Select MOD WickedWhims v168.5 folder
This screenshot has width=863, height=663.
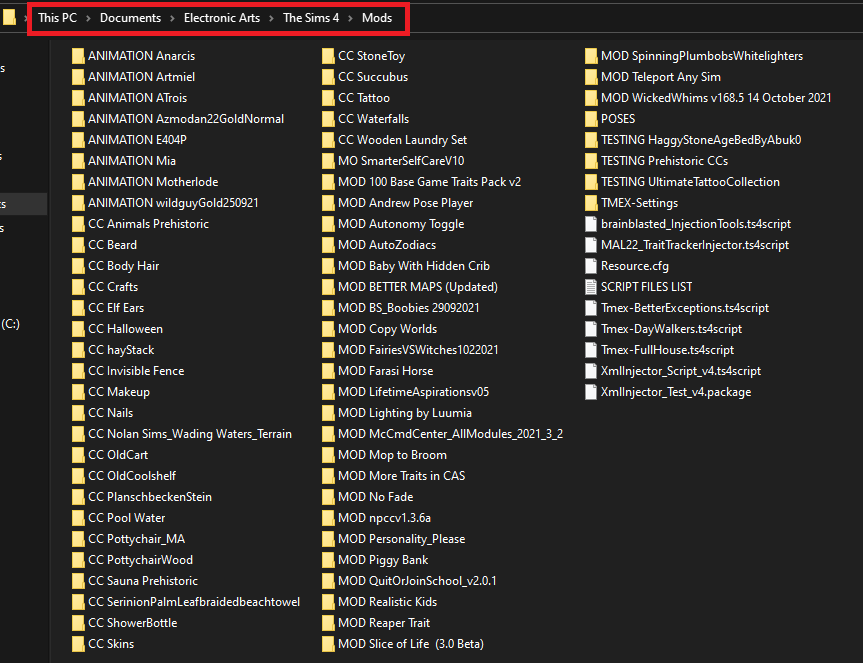click(x=708, y=98)
